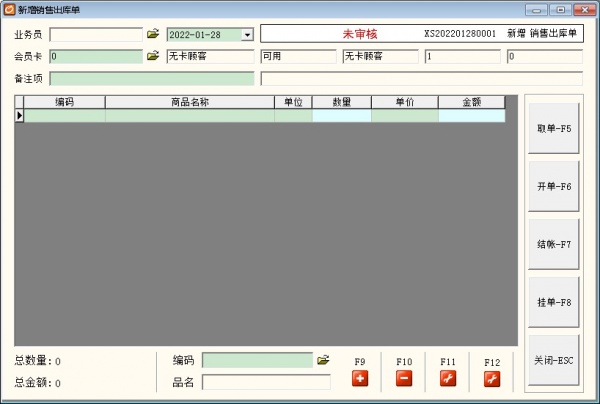Image resolution: width=600 pixels, height=404 pixels.
Task: Click the 总金额: 0 label
Action: click(x=38, y=382)
